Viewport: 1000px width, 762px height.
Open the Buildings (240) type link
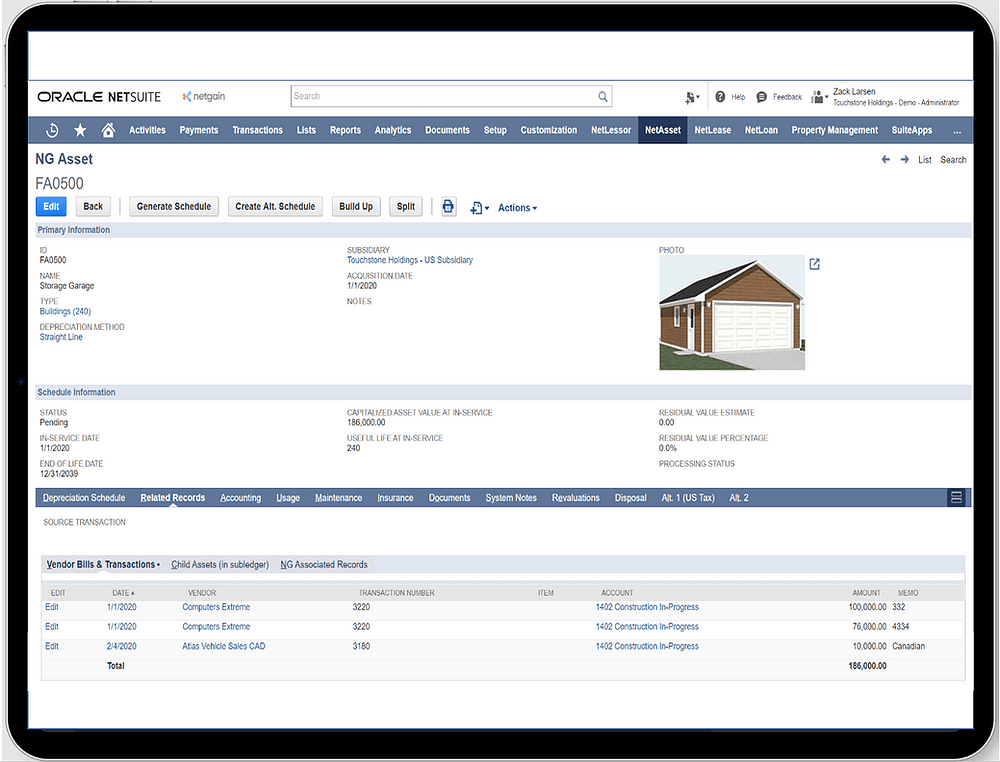(65, 312)
